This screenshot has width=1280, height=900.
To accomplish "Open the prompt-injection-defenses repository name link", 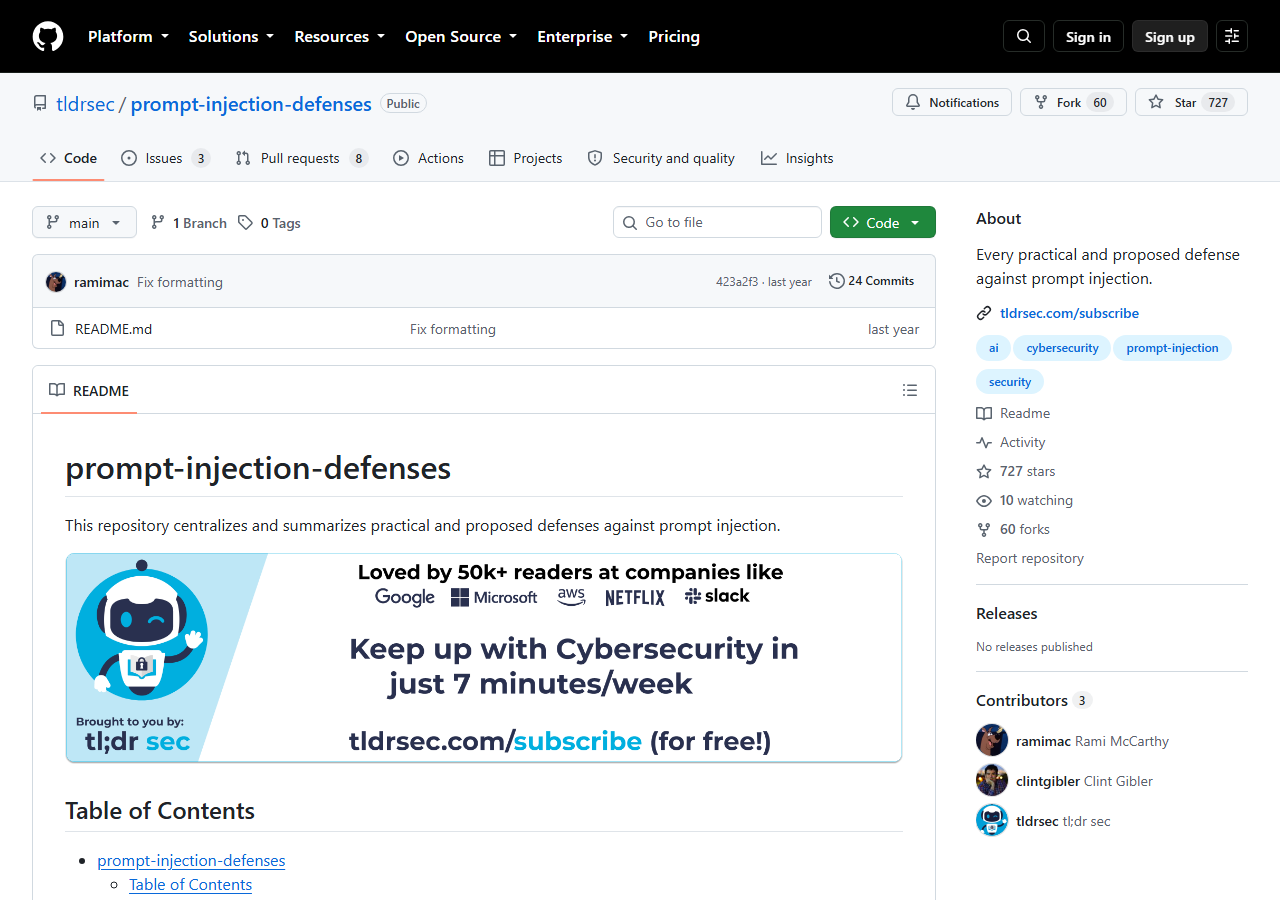I will 251,104.
